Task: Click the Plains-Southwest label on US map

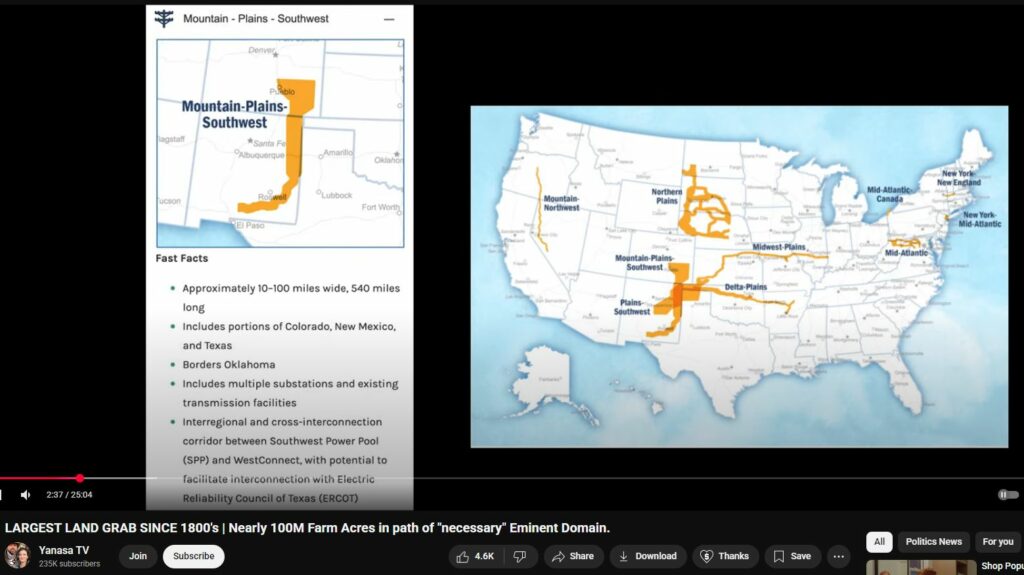Action: click(x=632, y=307)
